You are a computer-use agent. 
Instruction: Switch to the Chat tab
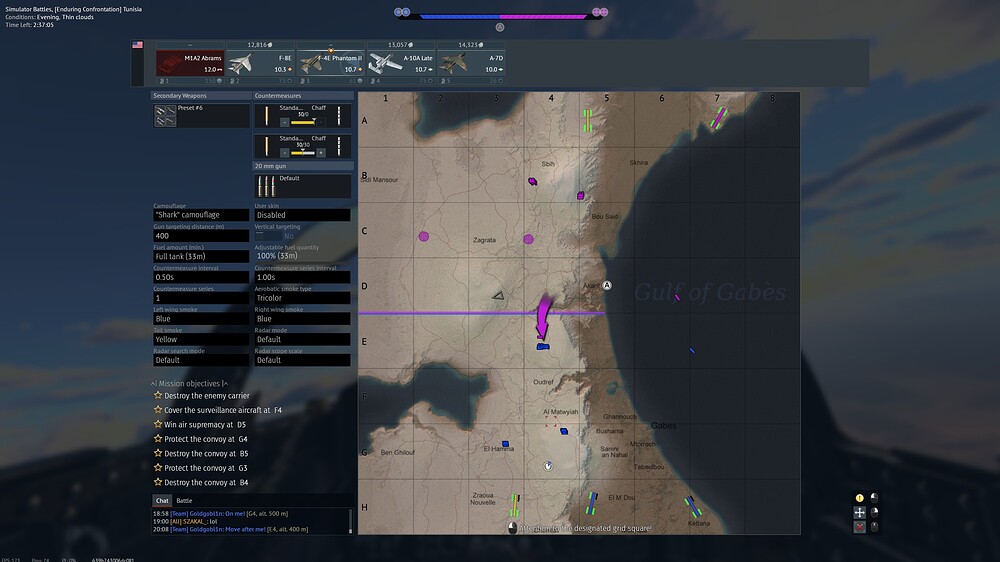tap(161, 500)
